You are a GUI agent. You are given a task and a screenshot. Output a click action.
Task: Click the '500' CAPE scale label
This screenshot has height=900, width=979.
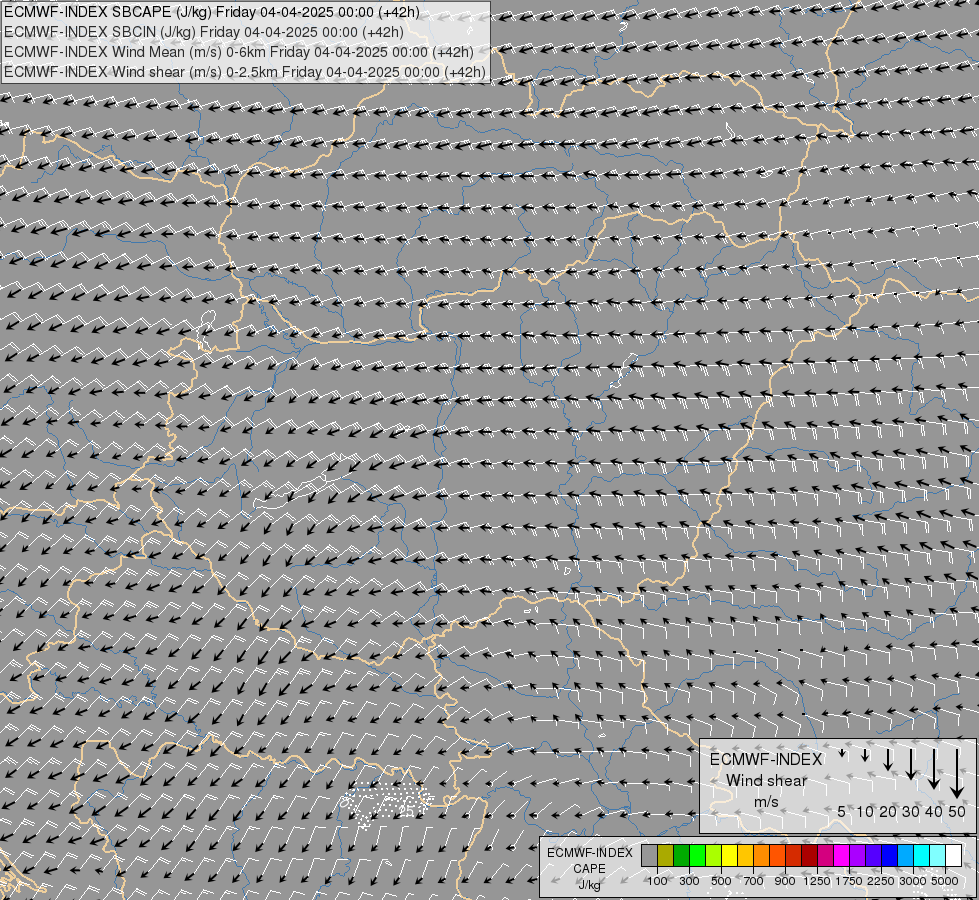[721, 881]
